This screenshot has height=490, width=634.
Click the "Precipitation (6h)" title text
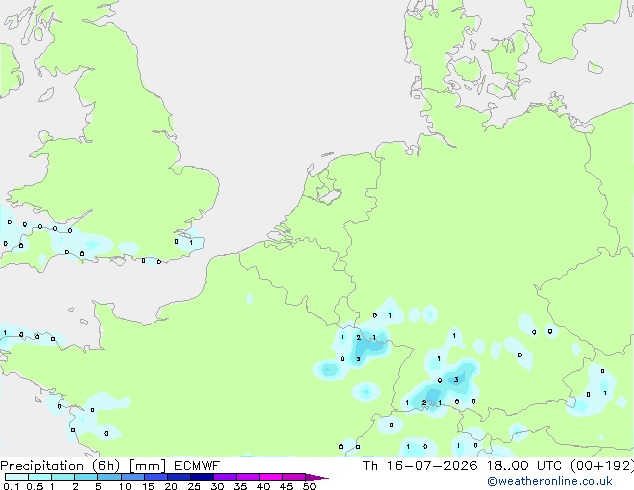coord(60,466)
